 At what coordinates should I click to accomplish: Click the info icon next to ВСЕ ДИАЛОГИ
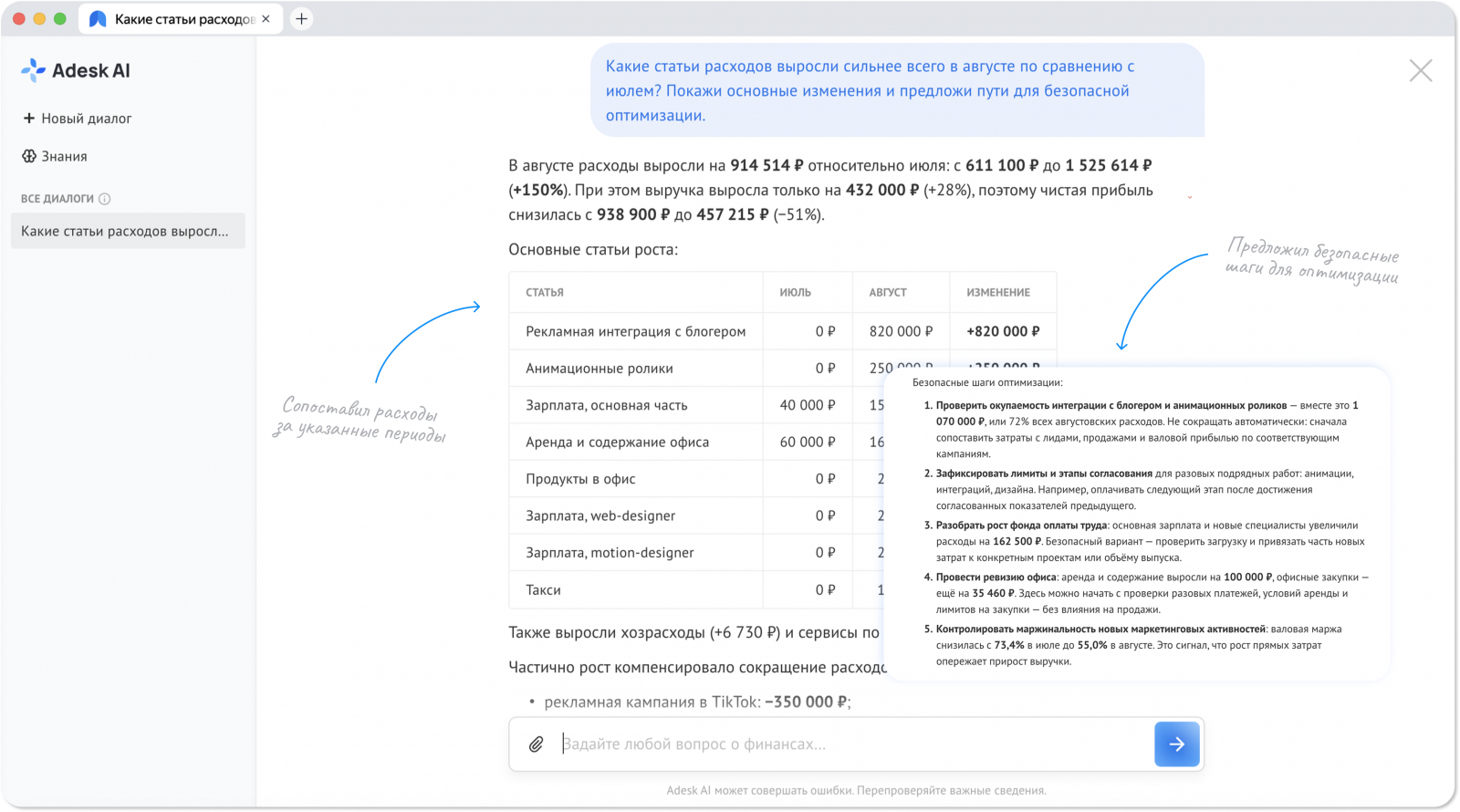click(x=104, y=199)
